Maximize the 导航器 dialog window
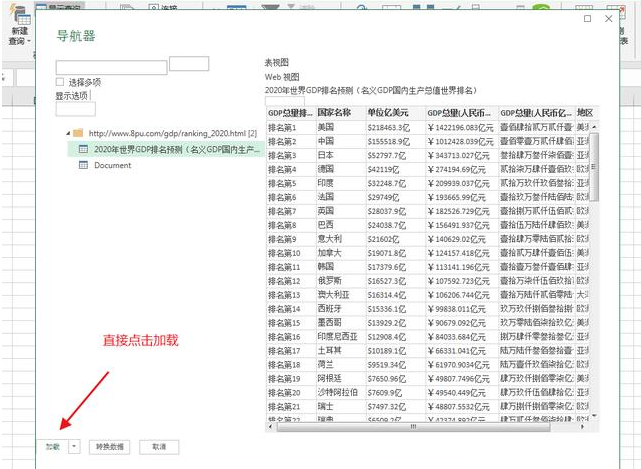The height and width of the screenshot is (469, 641). coord(587,18)
